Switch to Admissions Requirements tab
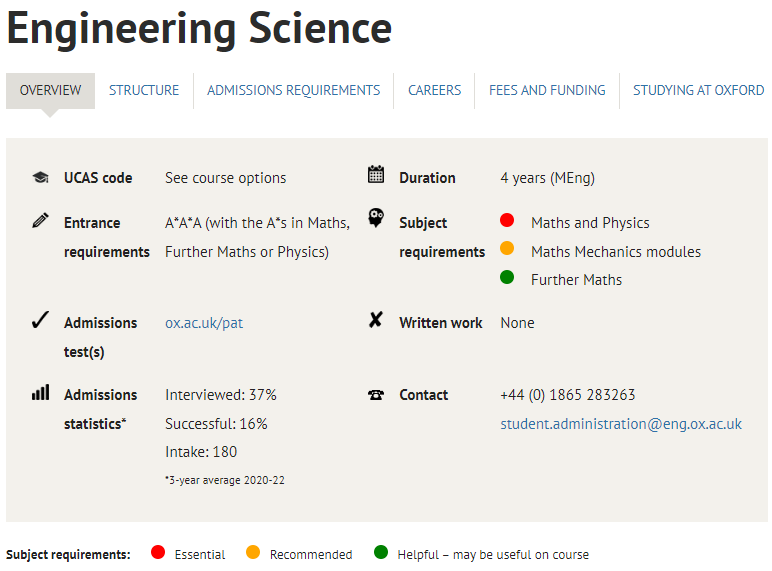Image resolution: width=772 pixels, height=571 pixels. pyautogui.click(x=293, y=91)
